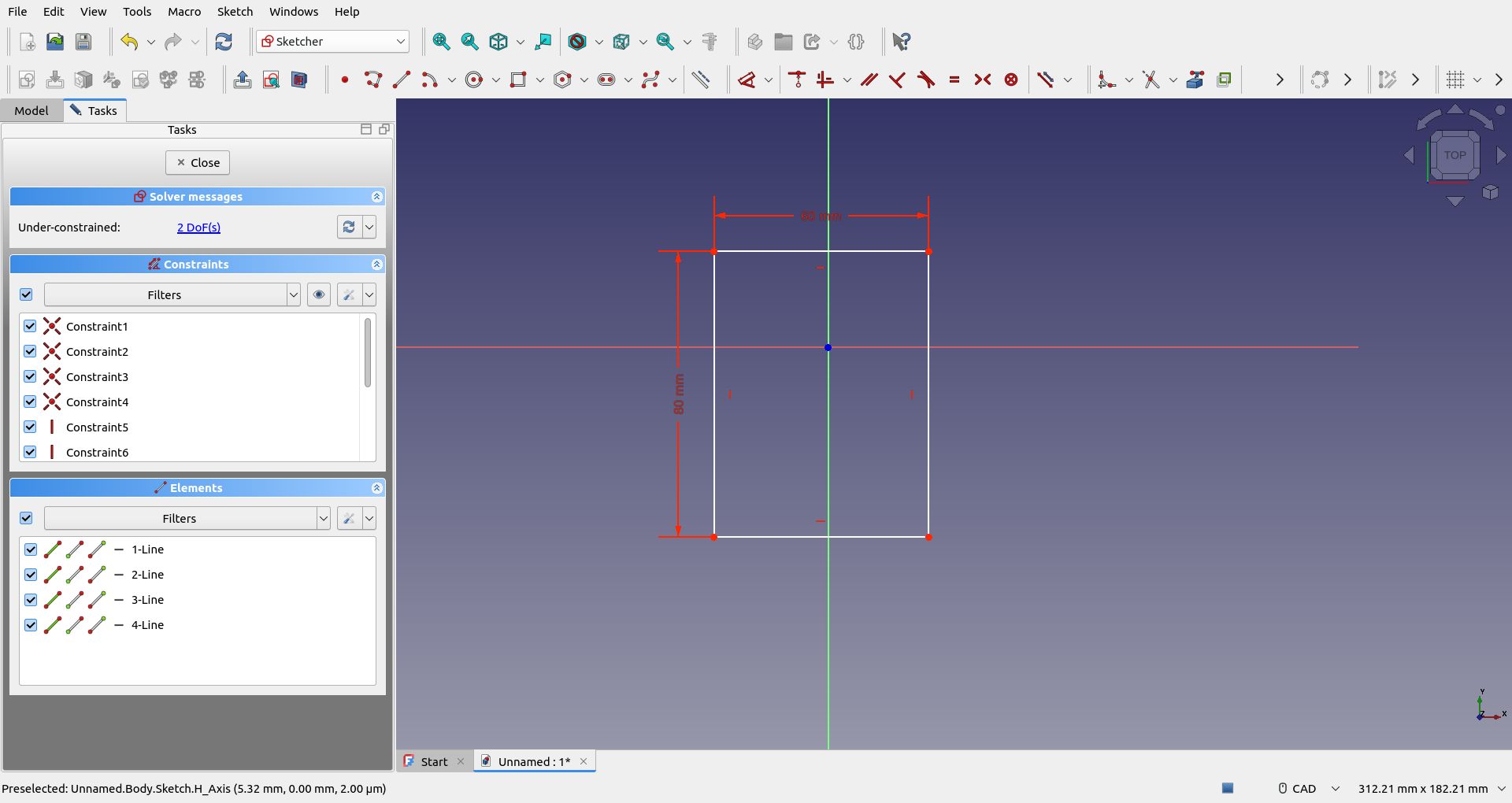
Task: Click the Leave sketch icon
Action: pos(243,80)
